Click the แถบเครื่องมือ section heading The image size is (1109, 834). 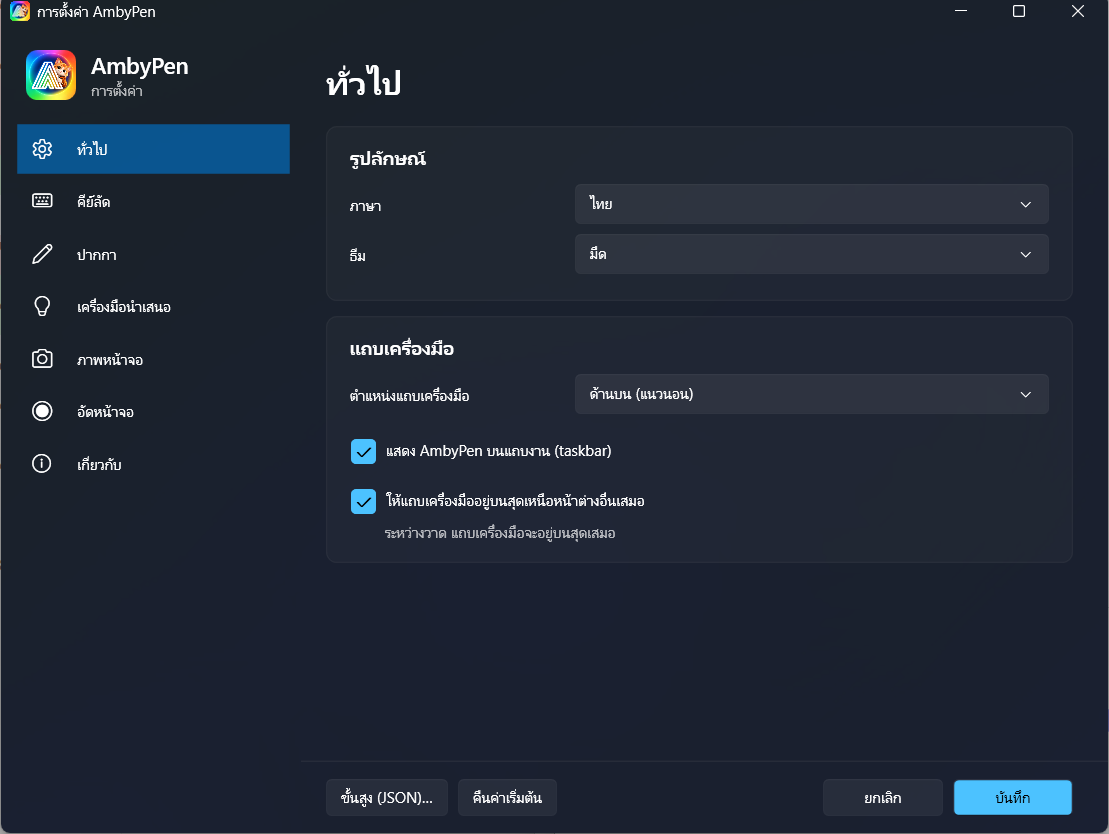pos(402,349)
